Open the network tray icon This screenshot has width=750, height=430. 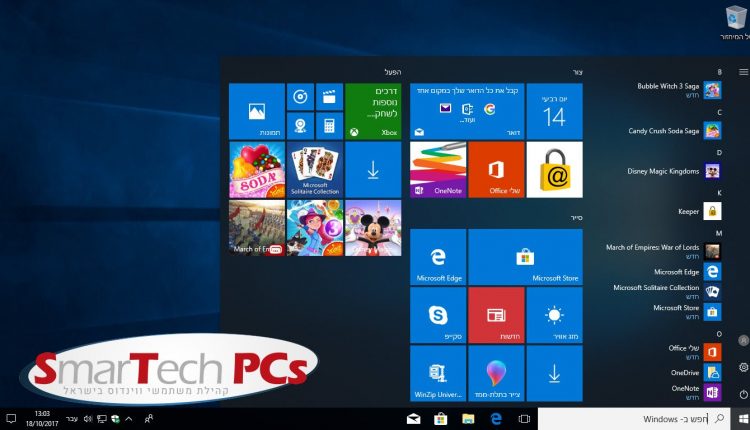(101, 419)
